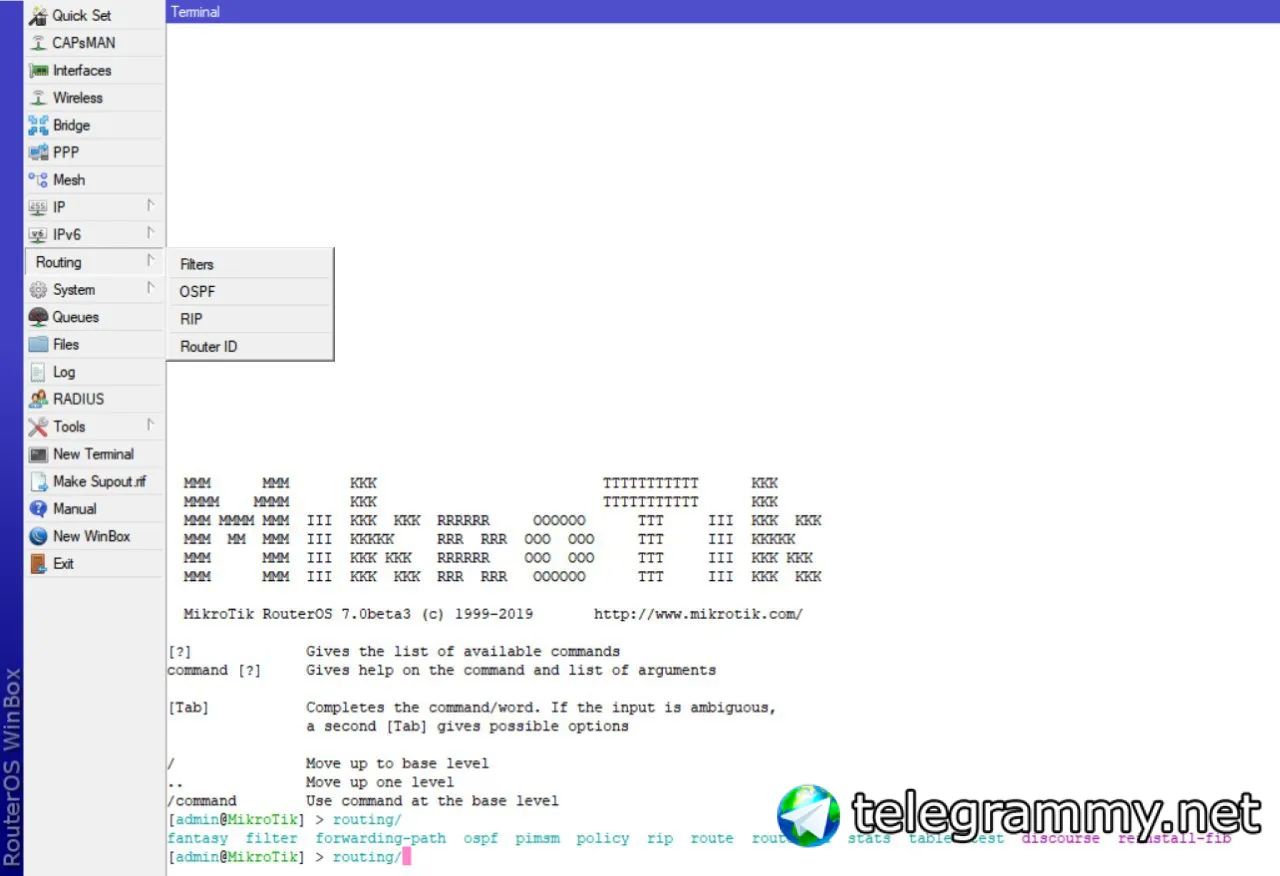Click the 'MikroTik RouterOS 7.0beta3' version text

coord(297,614)
